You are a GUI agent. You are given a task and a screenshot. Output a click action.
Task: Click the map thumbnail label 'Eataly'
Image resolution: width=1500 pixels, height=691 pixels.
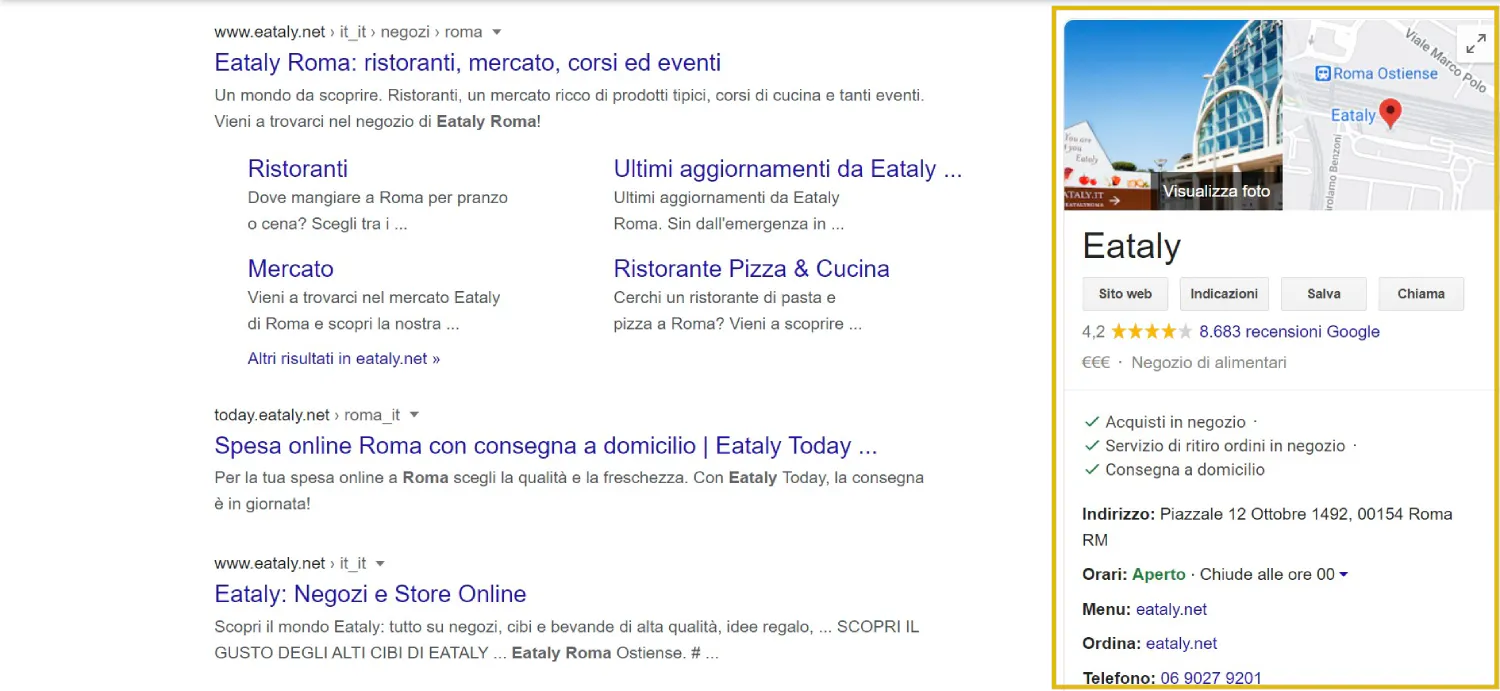1353,115
